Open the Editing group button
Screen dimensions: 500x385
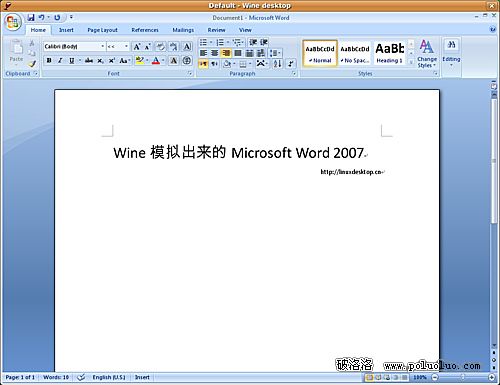point(451,53)
